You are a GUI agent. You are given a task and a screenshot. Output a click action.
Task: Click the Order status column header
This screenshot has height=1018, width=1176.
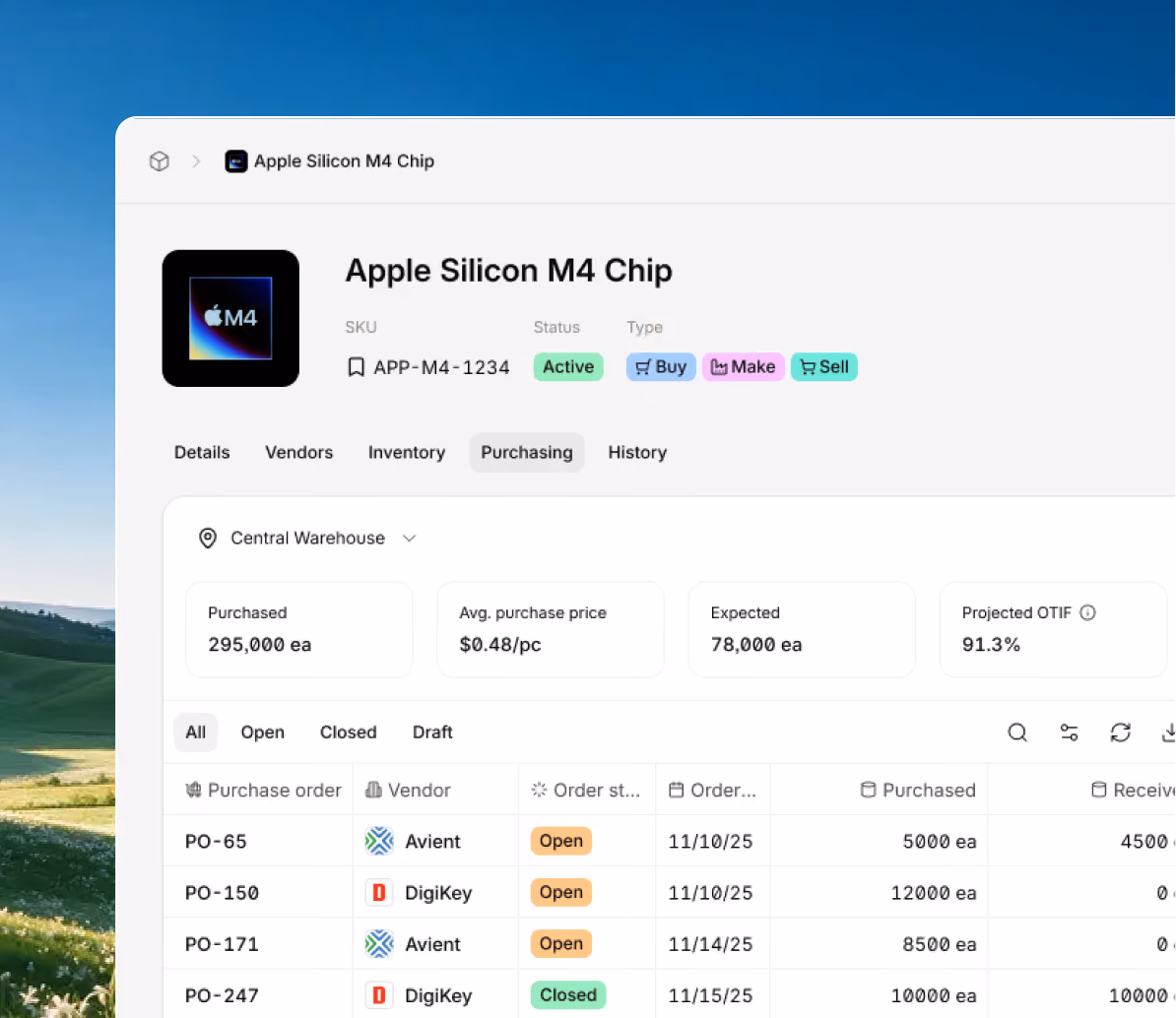(x=586, y=791)
